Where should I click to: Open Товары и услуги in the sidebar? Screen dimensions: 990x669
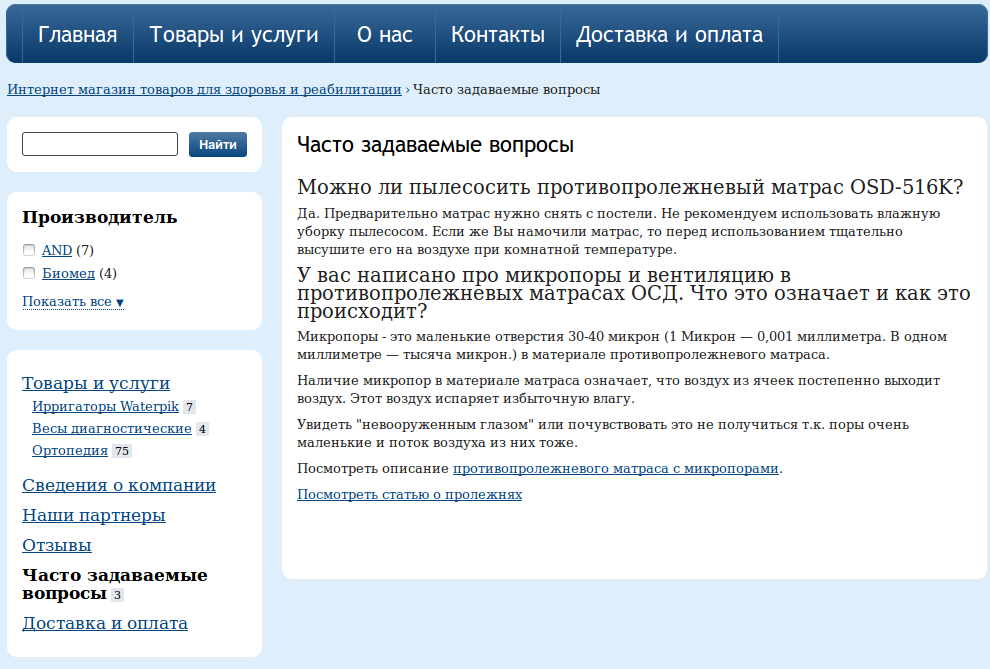point(96,383)
